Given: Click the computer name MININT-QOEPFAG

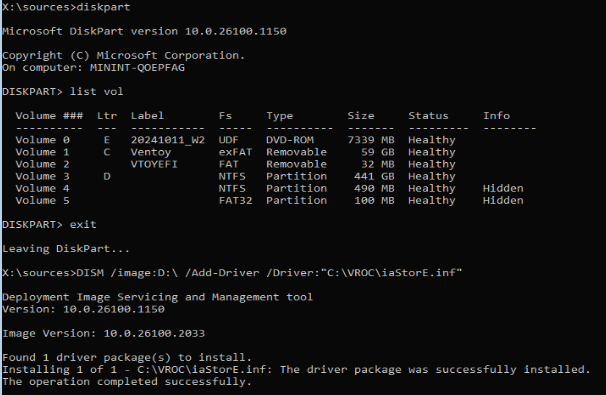Looking at the screenshot, I should coord(137,68).
